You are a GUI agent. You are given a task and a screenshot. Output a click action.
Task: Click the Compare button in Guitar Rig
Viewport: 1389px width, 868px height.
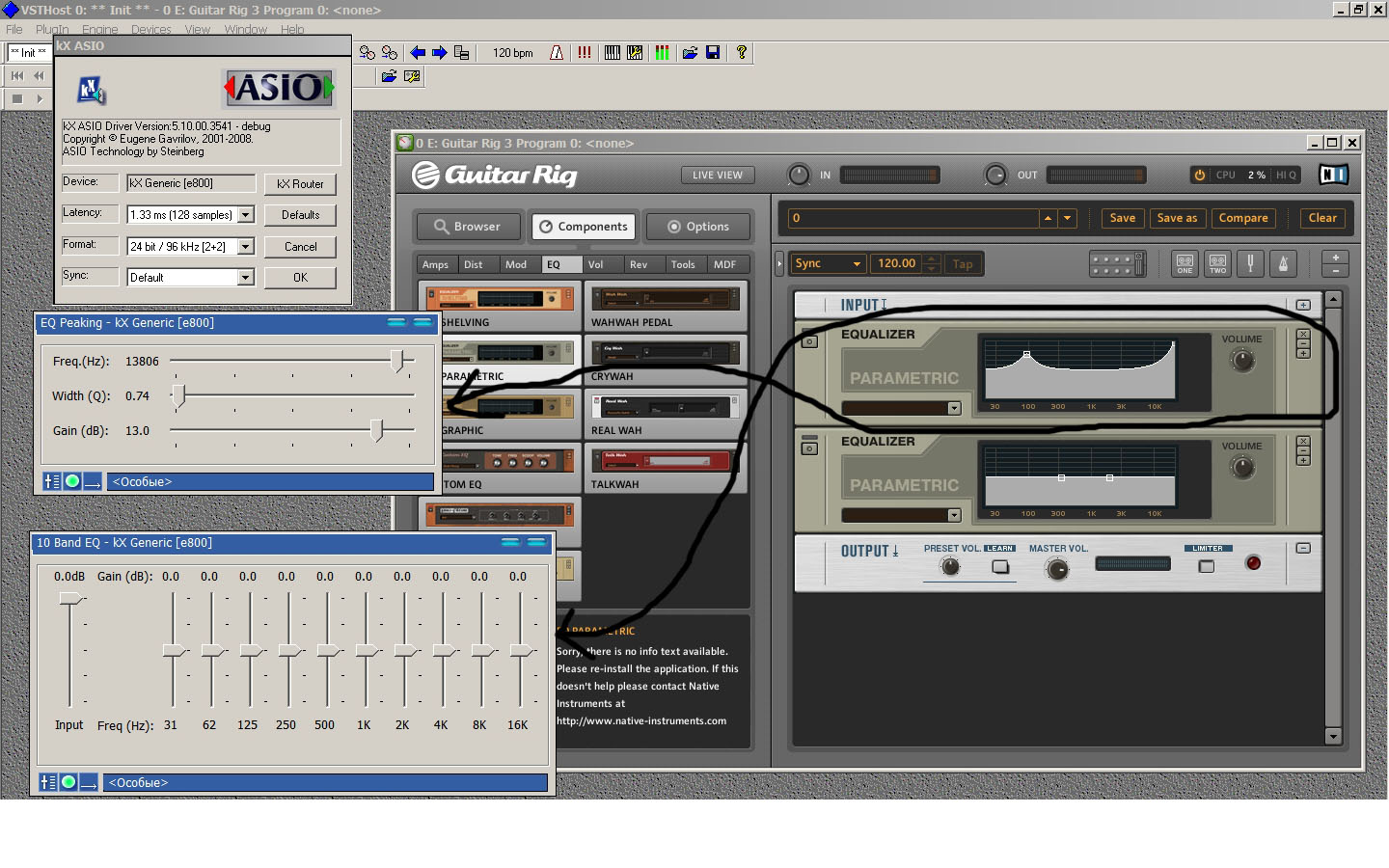(x=1243, y=218)
